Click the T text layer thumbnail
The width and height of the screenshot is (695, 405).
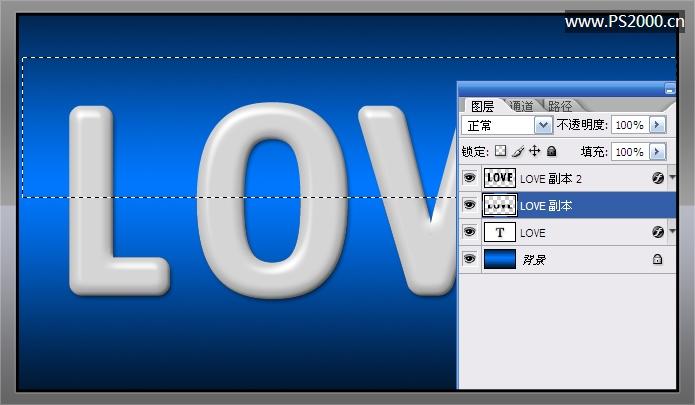(x=500, y=232)
